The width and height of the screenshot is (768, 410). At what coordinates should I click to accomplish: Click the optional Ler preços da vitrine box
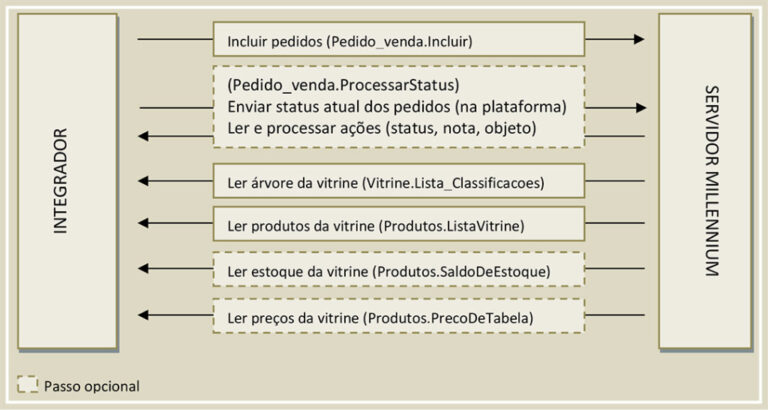pos(398,316)
